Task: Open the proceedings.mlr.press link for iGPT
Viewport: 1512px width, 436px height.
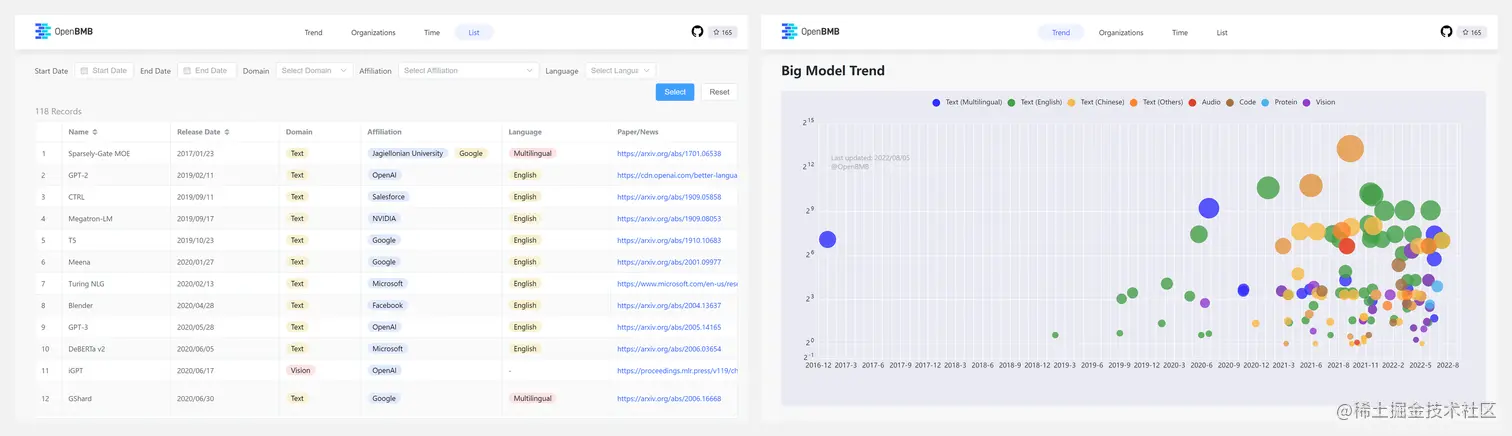Action: (677, 370)
